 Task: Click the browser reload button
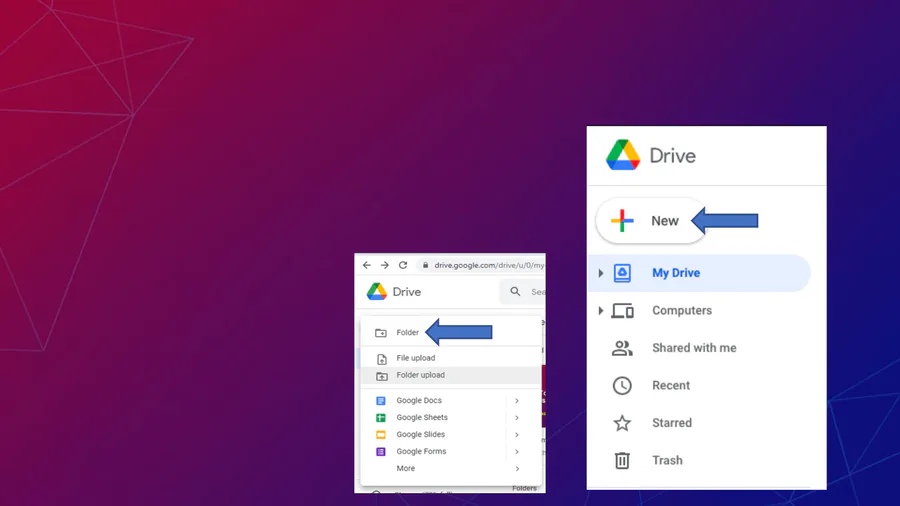[x=403, y=265]
